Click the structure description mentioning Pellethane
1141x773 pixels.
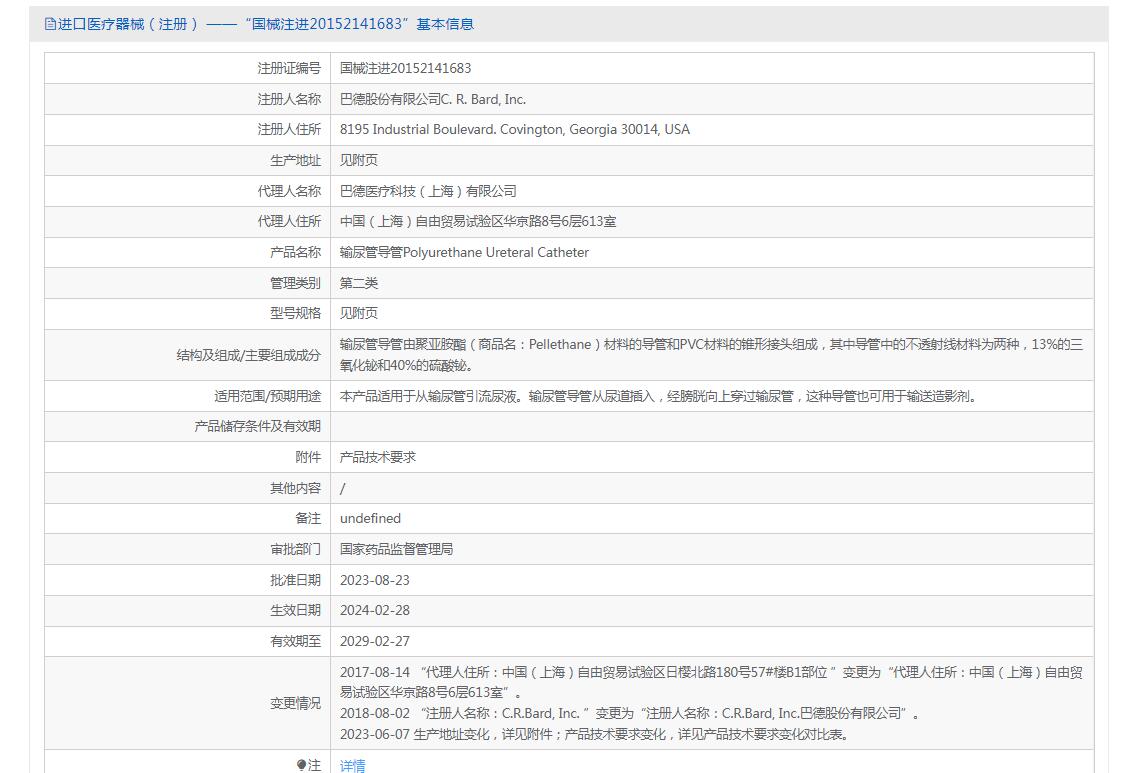click(x=711, y=354)
